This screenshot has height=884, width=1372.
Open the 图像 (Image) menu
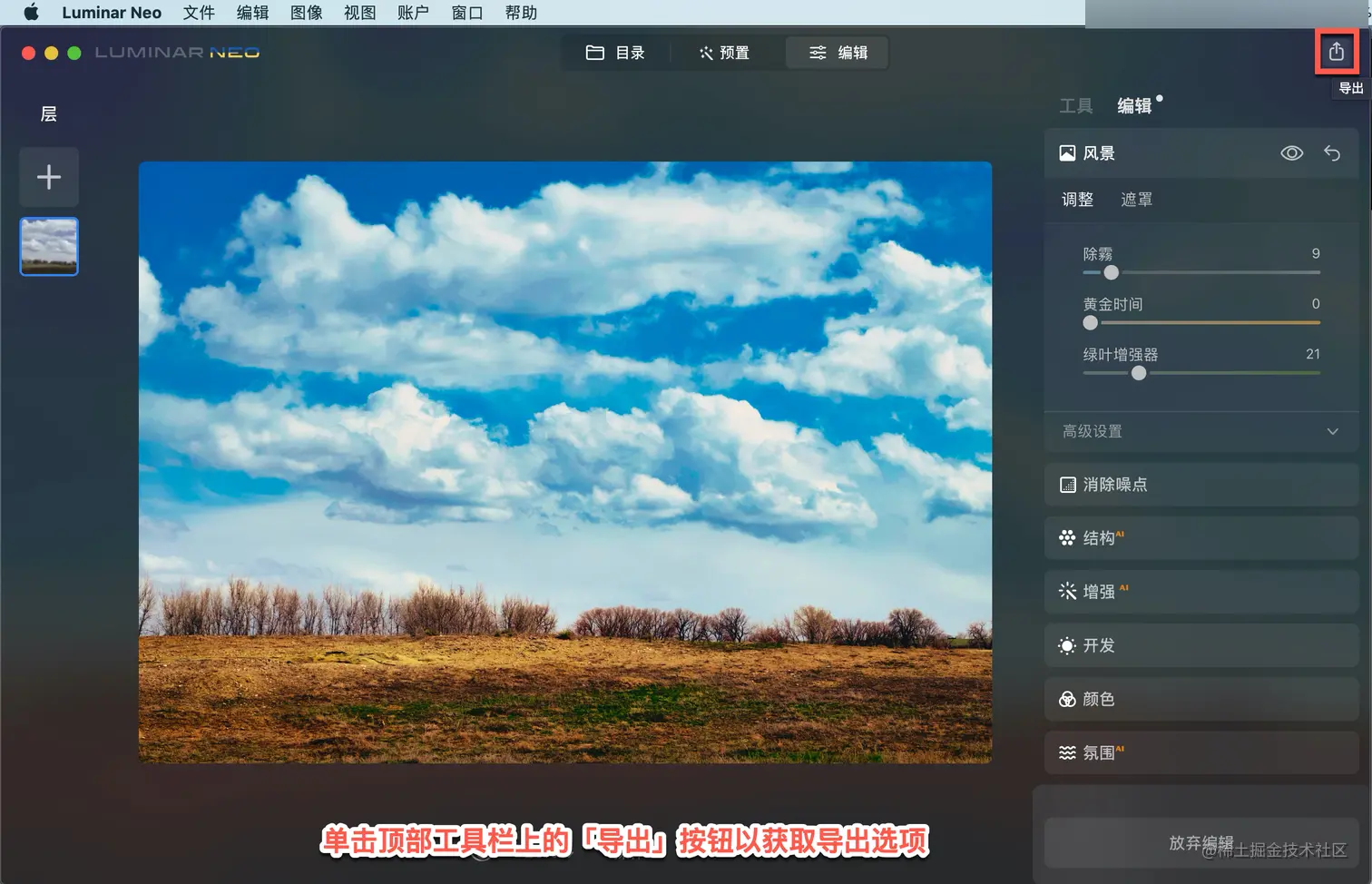(x=307, y=13)
